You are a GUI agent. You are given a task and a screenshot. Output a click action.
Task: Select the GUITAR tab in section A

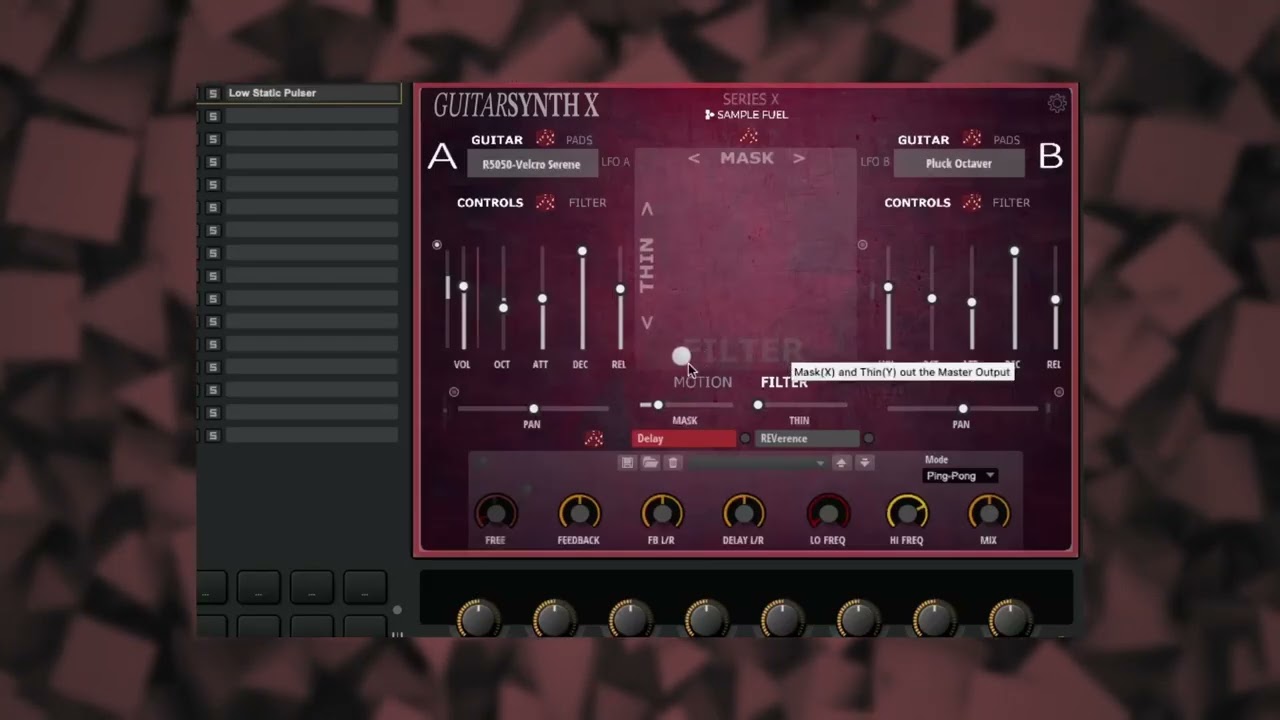coord(497,140)
